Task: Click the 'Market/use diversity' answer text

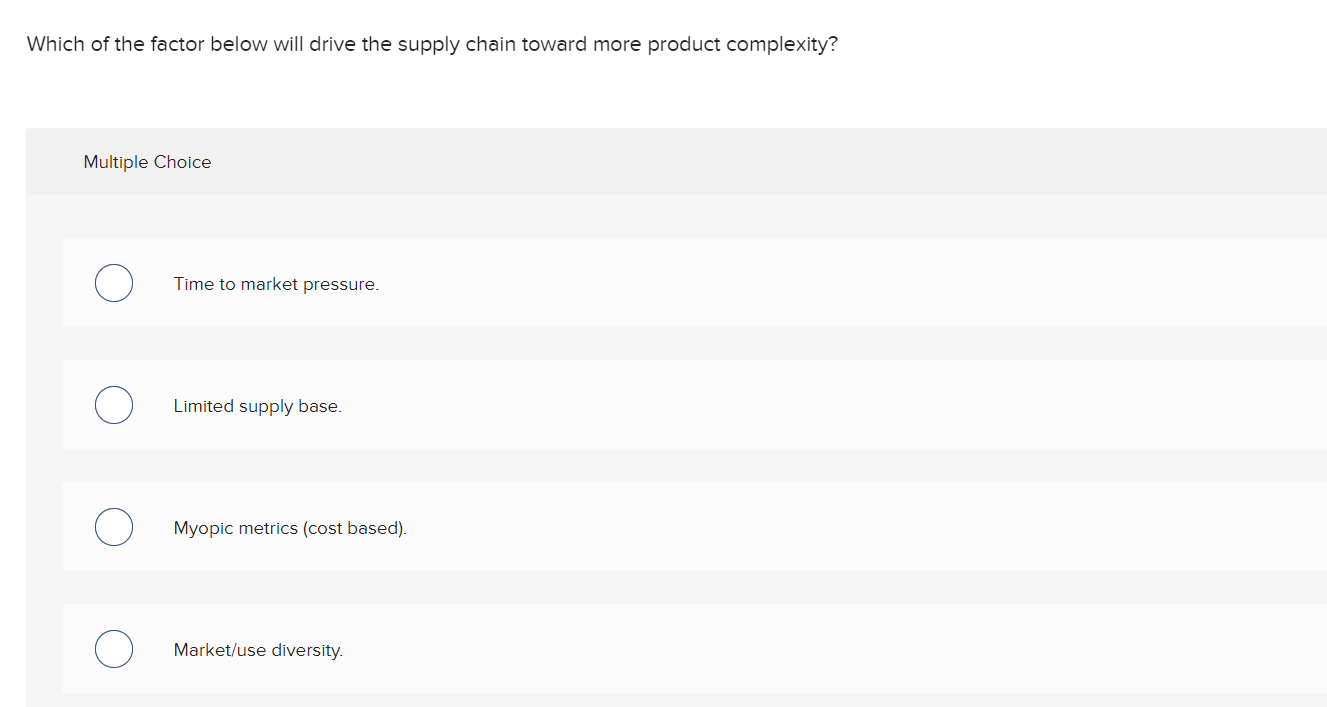Action: pos(258,650)
